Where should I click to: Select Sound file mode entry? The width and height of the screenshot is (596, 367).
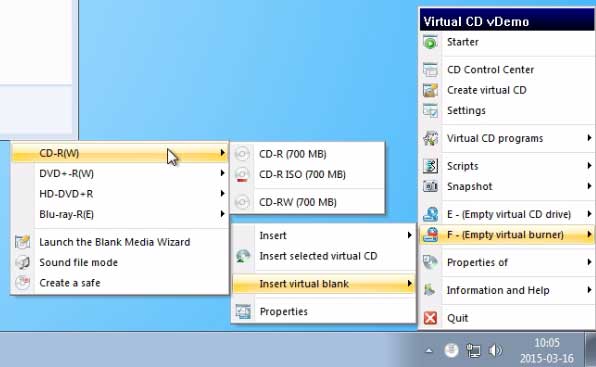point(120,263)
